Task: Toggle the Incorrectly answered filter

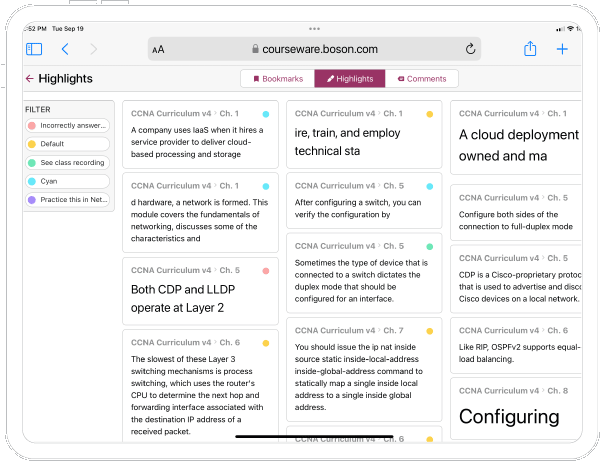Action: 67,126
